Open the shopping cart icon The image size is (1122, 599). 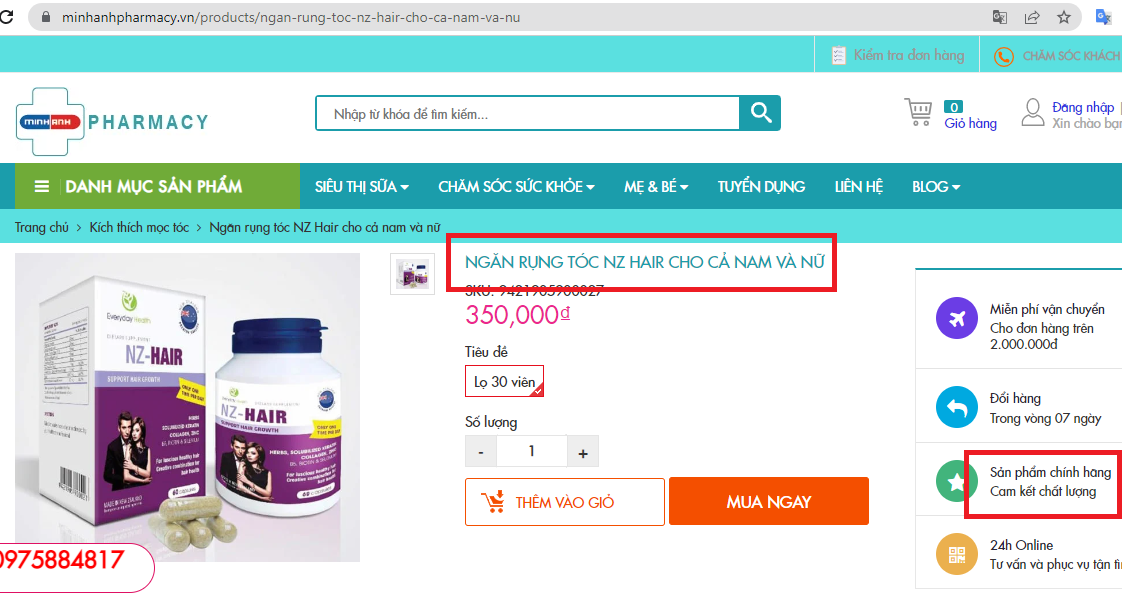[x=918, y=112]
